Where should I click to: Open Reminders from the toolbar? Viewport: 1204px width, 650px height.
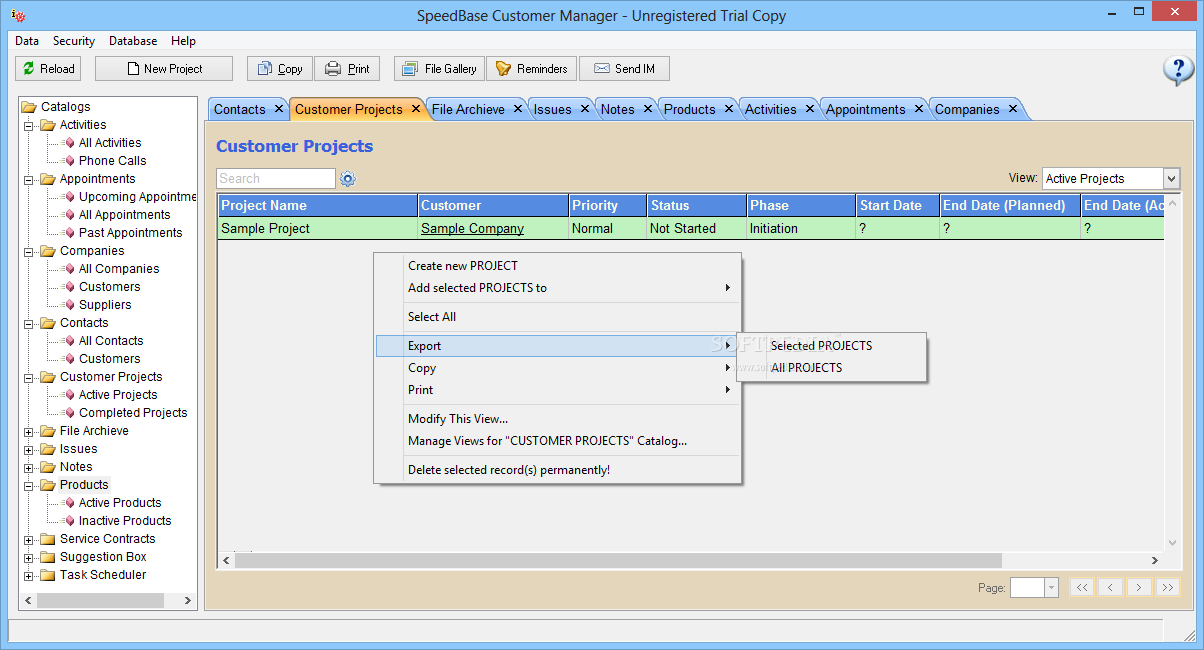tap(531, 69)
